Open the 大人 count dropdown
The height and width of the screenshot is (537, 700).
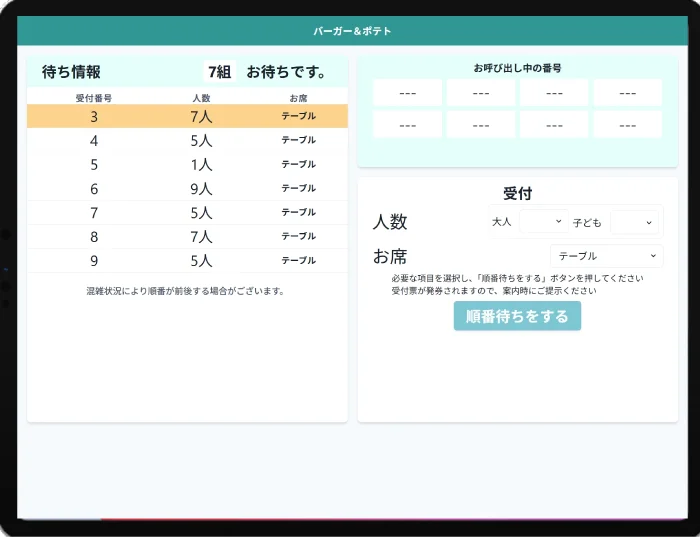[x=543, y=221]
